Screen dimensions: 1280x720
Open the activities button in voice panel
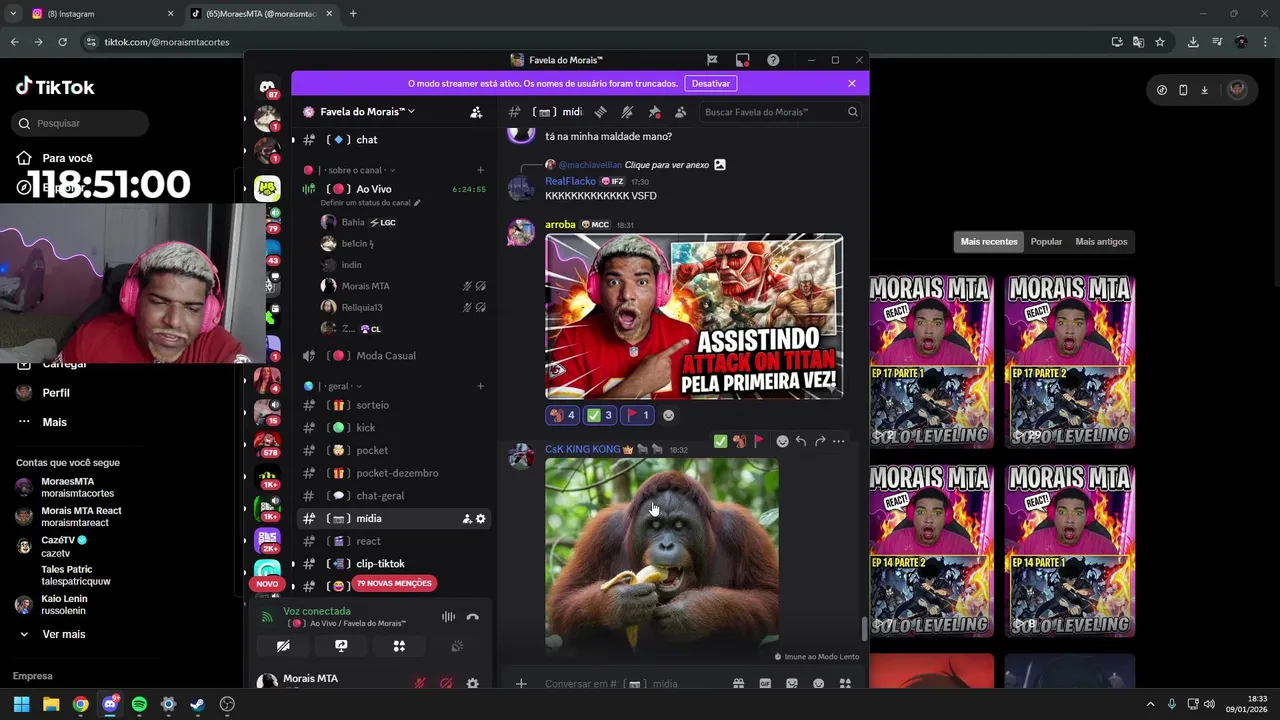tap(399, 646)
